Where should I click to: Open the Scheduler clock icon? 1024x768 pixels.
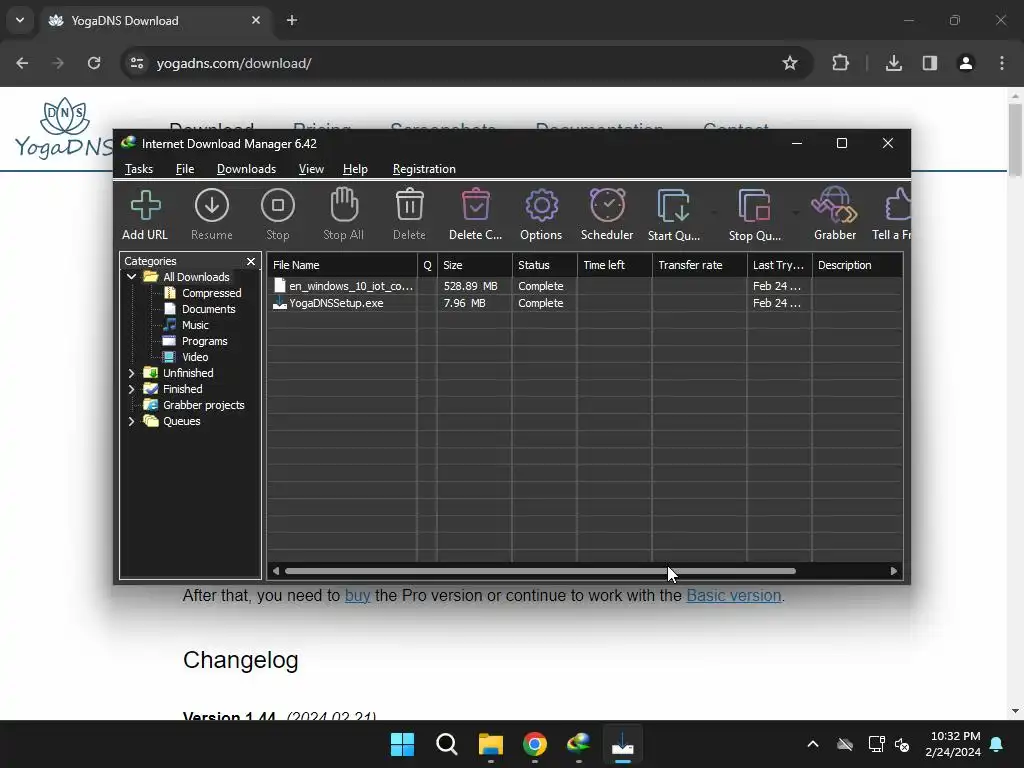click(607, 214)
